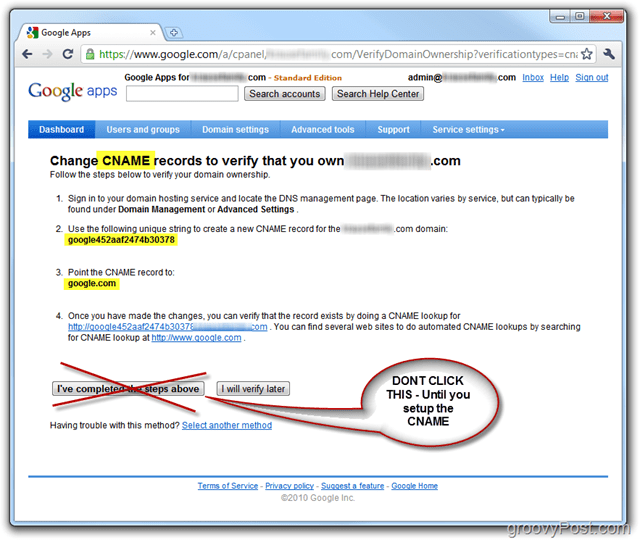Click the Google apps logo

point(73,91)
